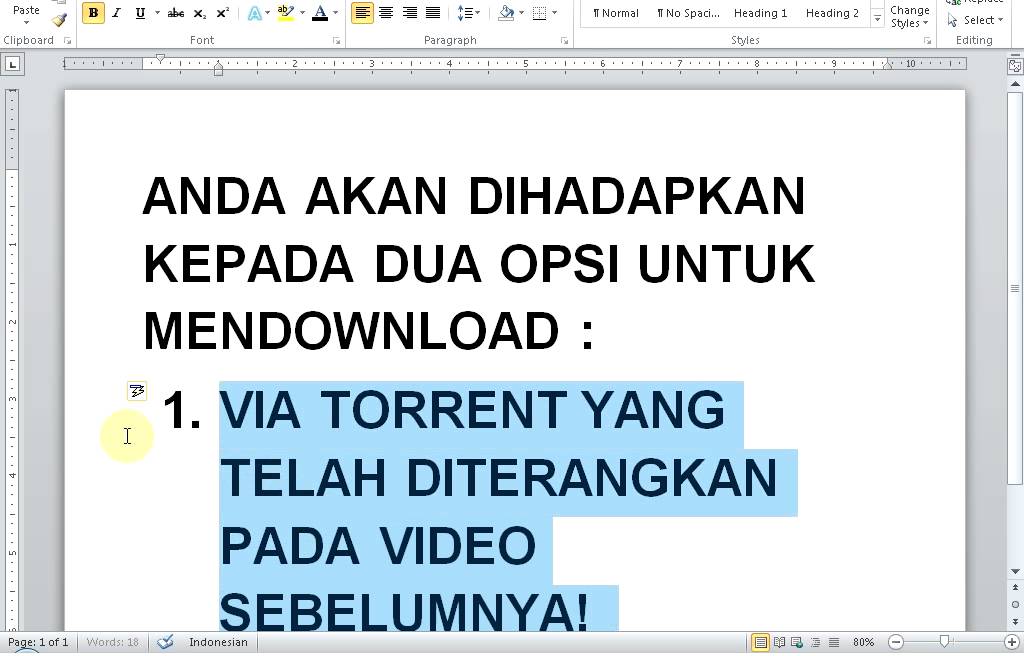The width and height of the screenshot is (1024, 656).
Task: Open Change Styles menu
Action: pos(910,16)
